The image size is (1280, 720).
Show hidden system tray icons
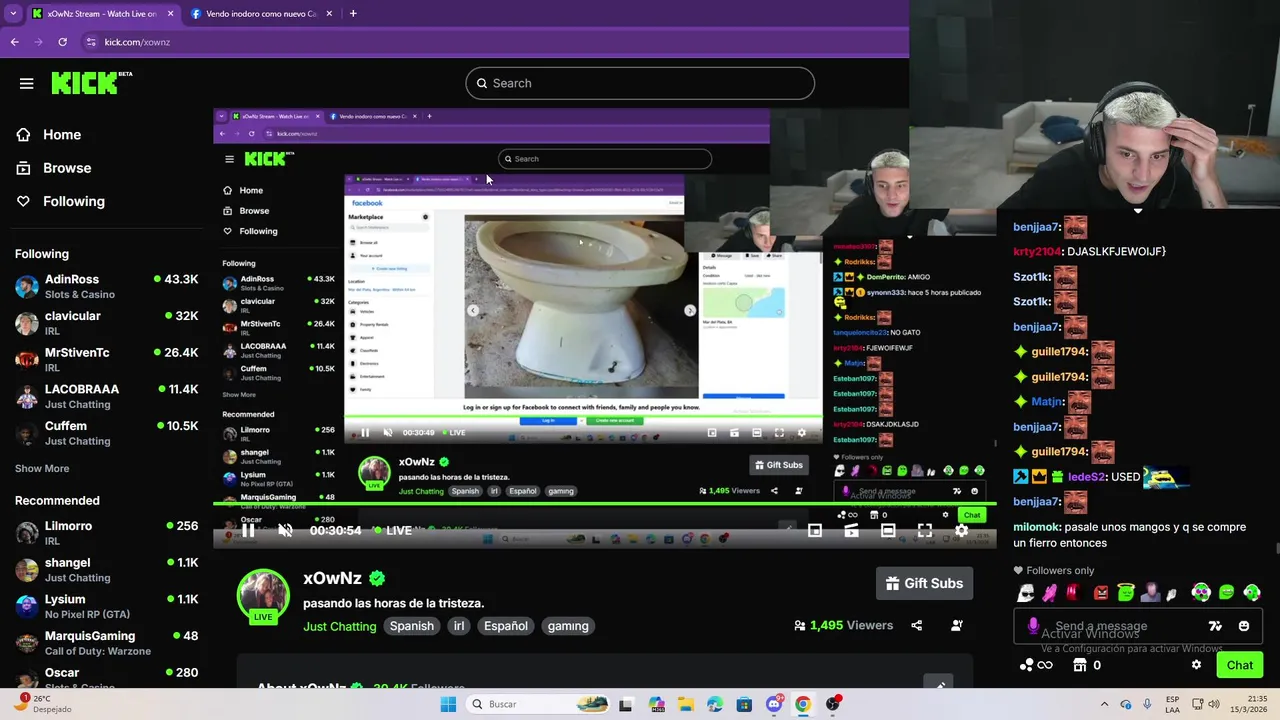click(x=1104, y=704)
